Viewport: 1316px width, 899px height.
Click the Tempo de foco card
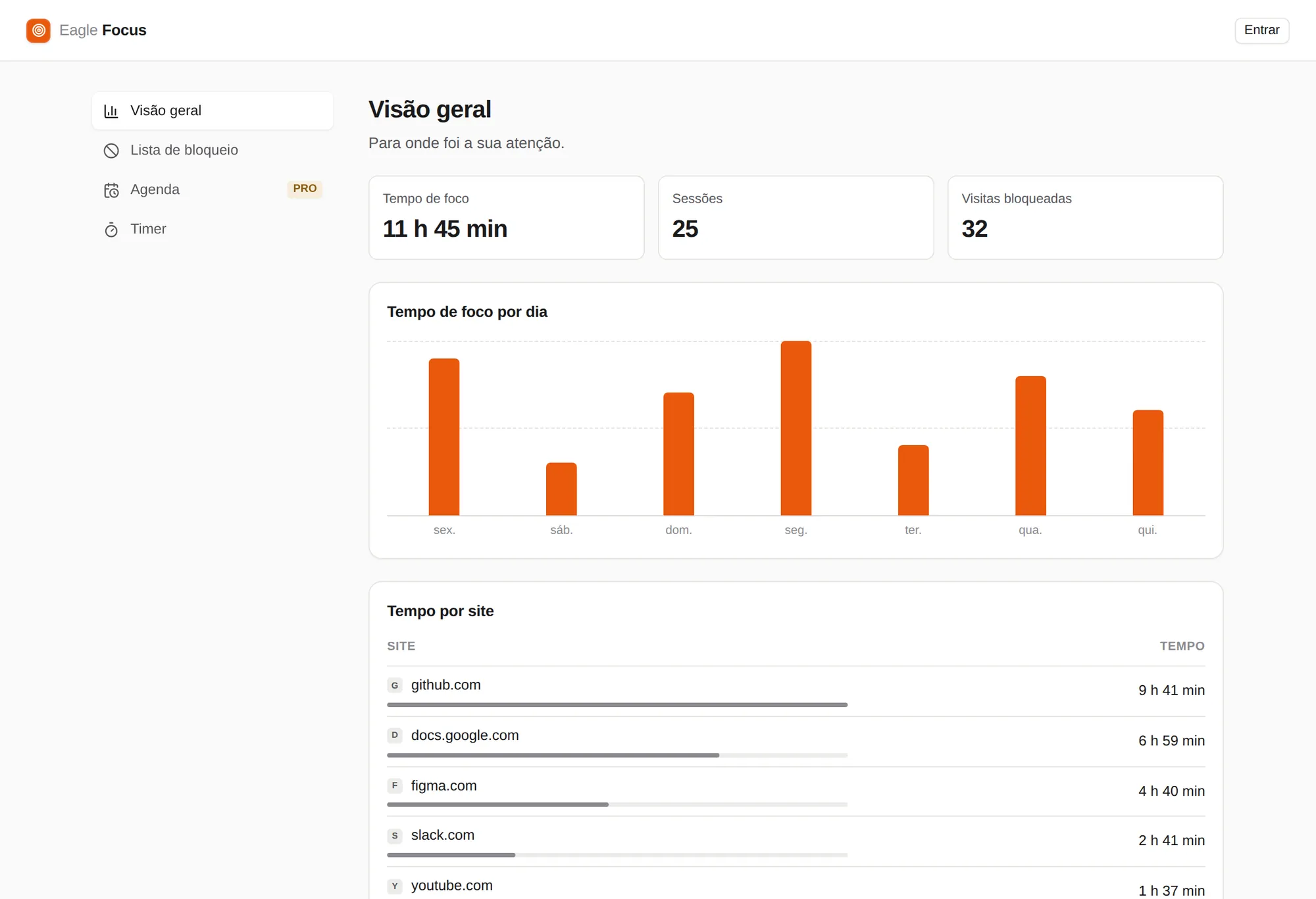click(507, 218)
